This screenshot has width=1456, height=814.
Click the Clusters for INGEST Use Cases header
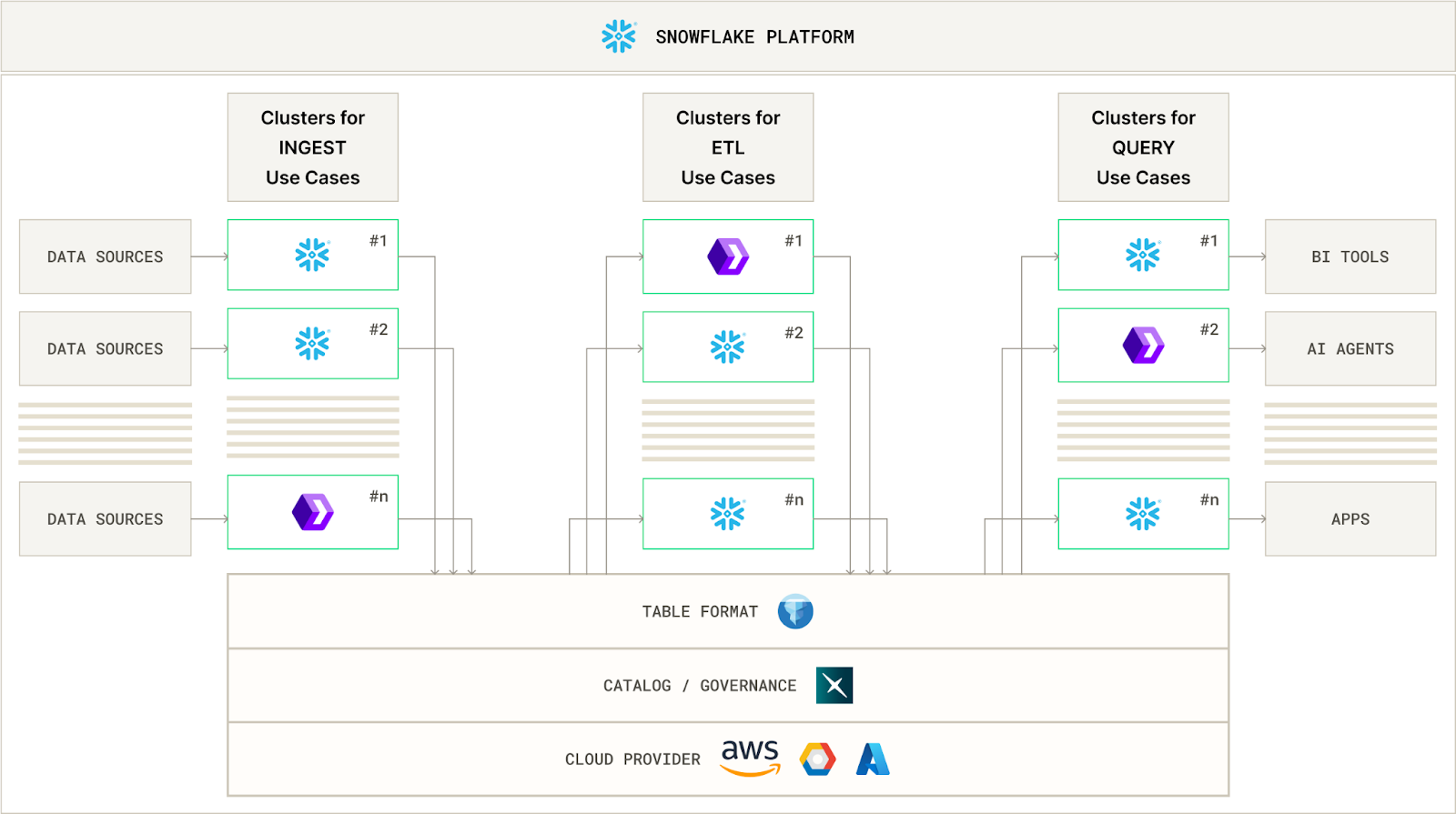pos(313,147)
